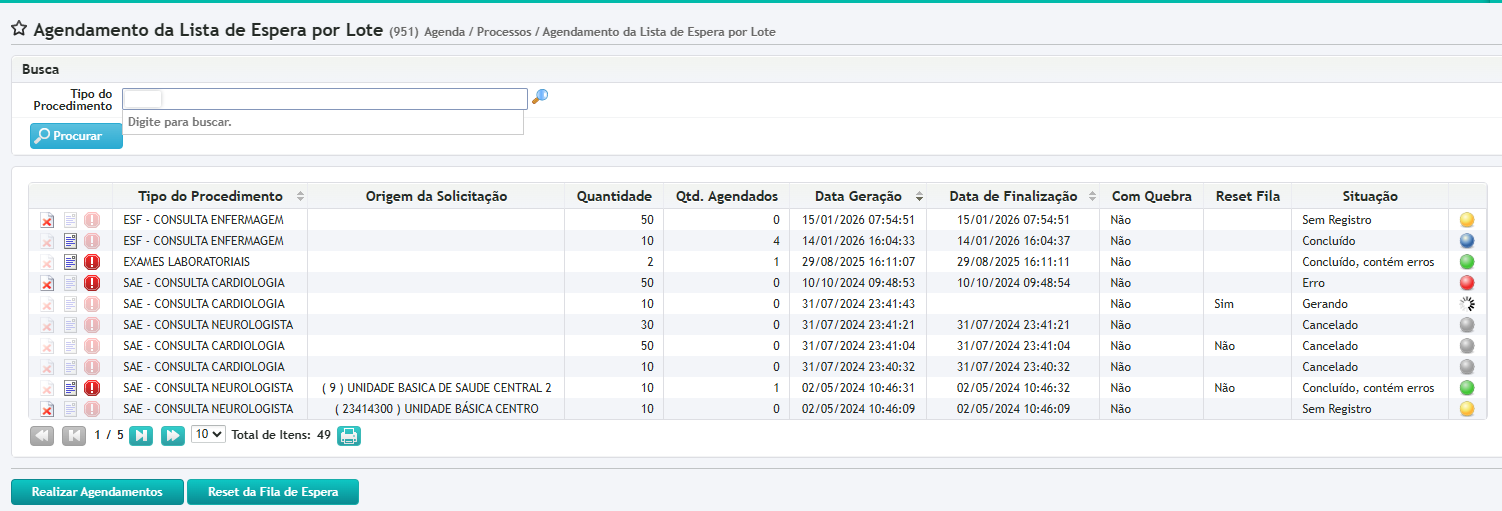Viewport: 1502px width, 511px height.
Task: Click the red error icon for EXAMES LABORATORIAIS
Action: (92, 262)
